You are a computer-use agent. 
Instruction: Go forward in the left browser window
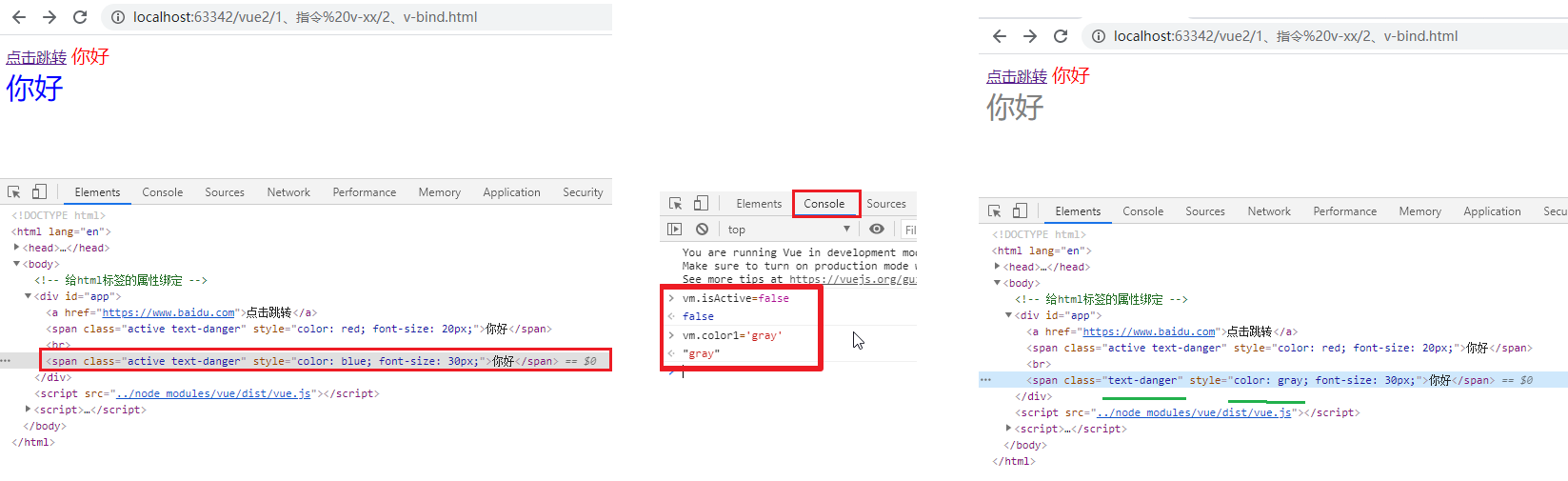[x=50, y=17]
